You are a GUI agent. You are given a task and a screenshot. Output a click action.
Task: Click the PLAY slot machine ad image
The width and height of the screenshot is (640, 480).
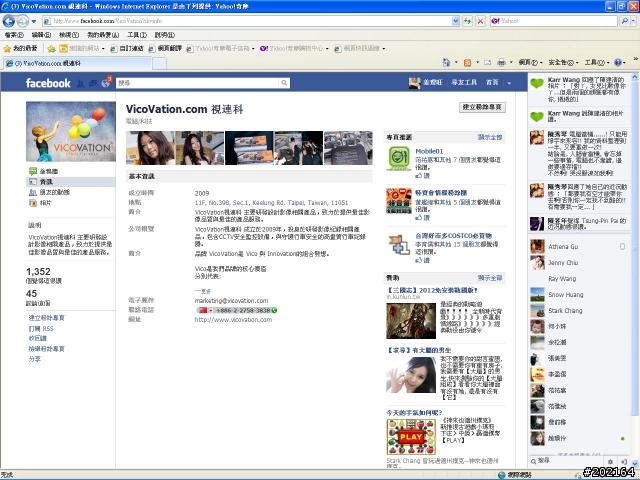coord(411,437)
